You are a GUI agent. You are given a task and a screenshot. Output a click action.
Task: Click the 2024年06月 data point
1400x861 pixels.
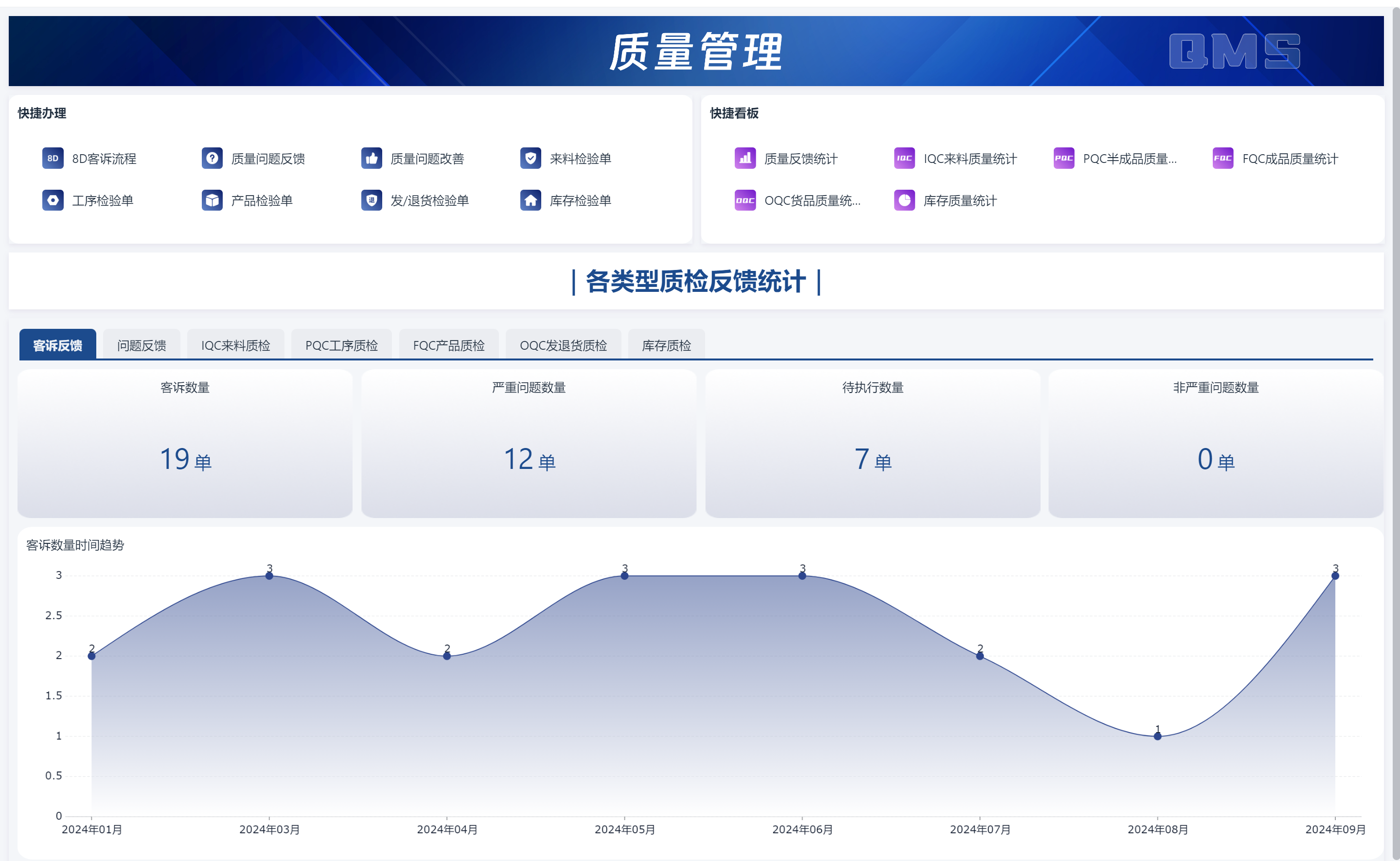point(802,576)
